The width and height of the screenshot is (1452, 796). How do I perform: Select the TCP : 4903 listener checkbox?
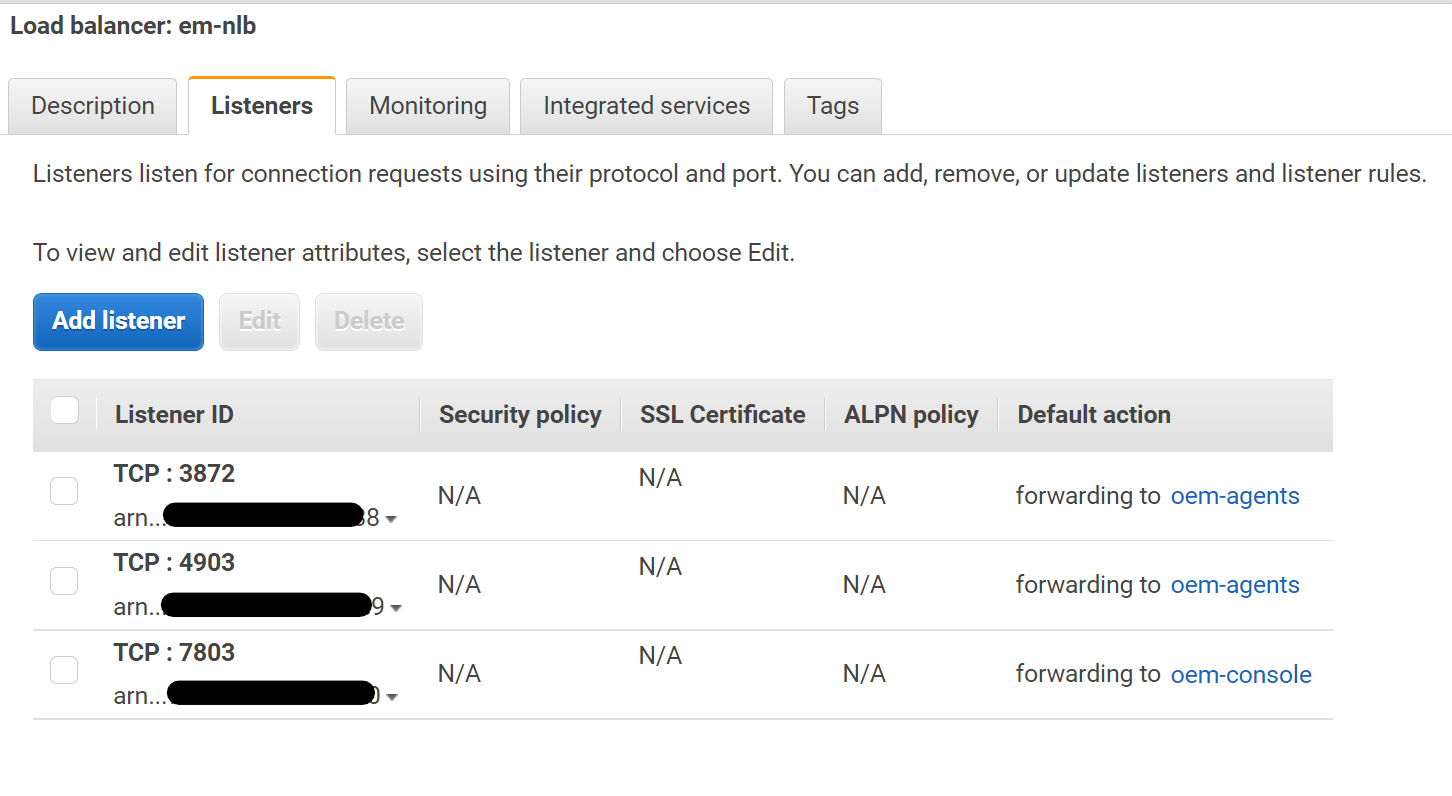point(64,581)
